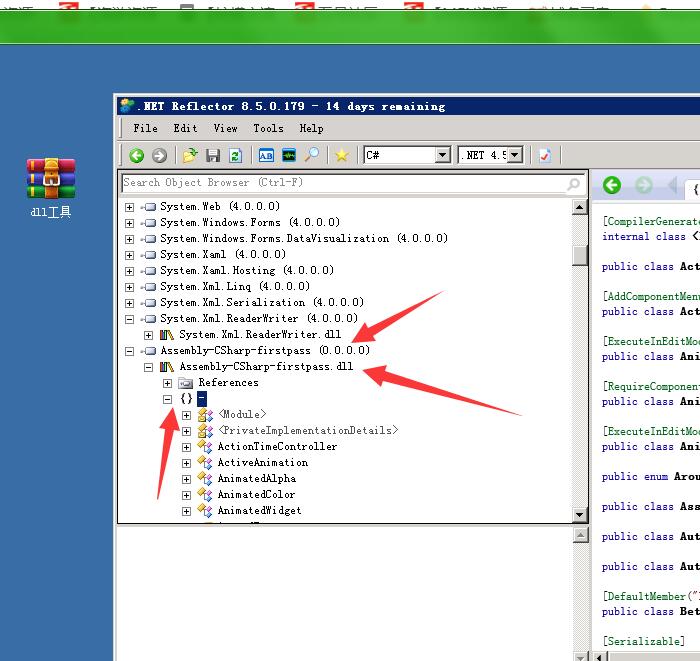Click the Search Object Browser input field
The width and height of the screenshot is (700, 661).
pyautogui.click(x=345, y=183)
